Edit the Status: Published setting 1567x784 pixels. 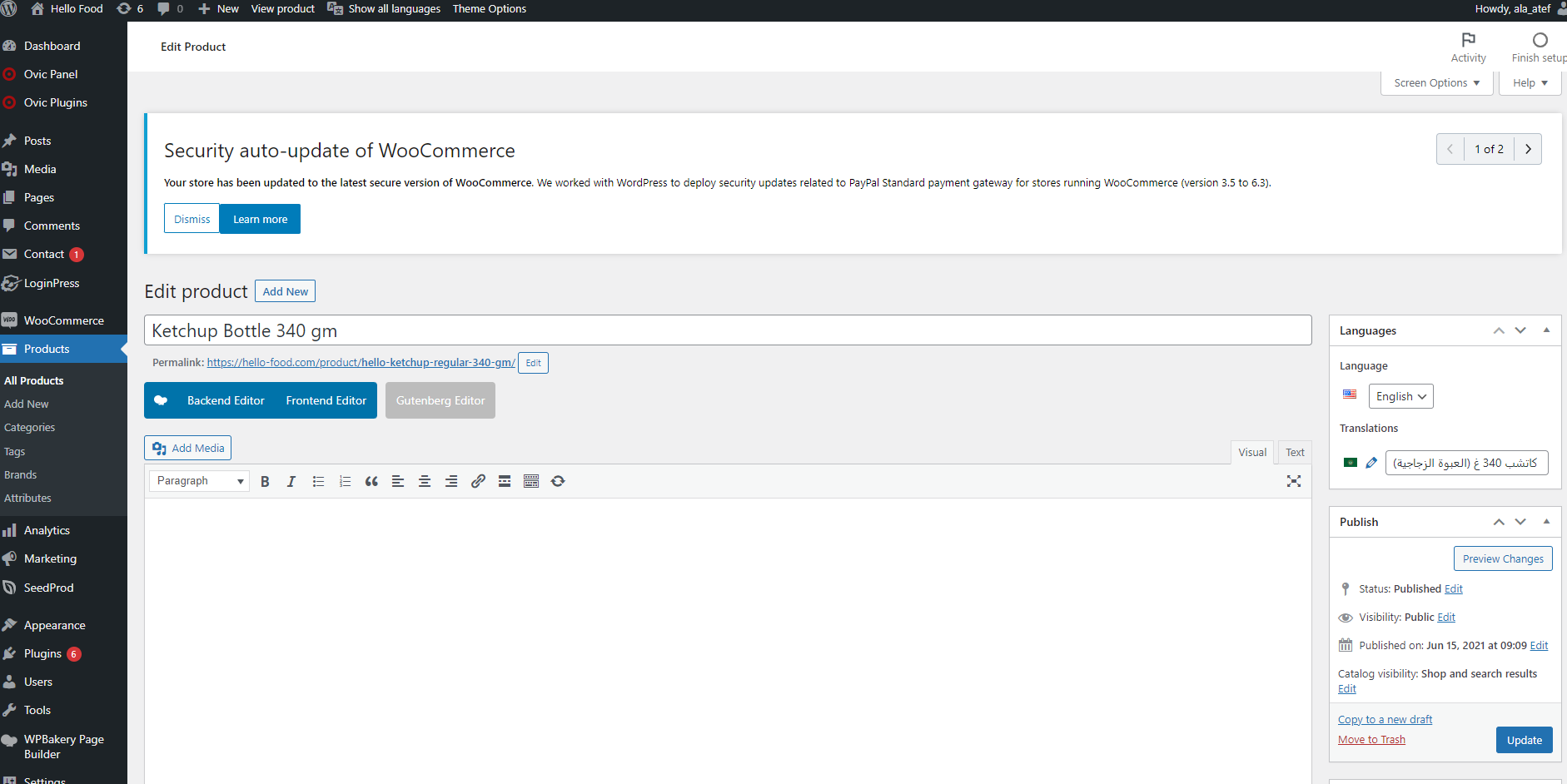coord(1453,588)
